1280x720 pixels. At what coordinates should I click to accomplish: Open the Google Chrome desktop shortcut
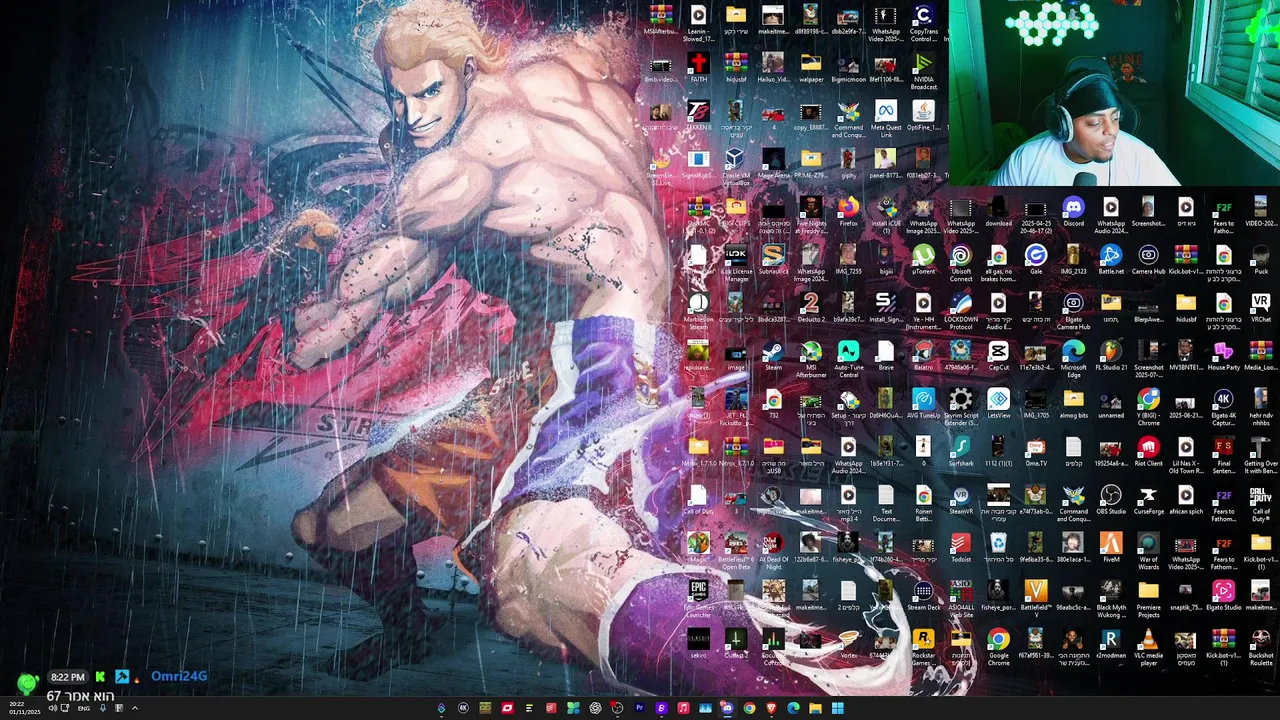click(998, 647)
